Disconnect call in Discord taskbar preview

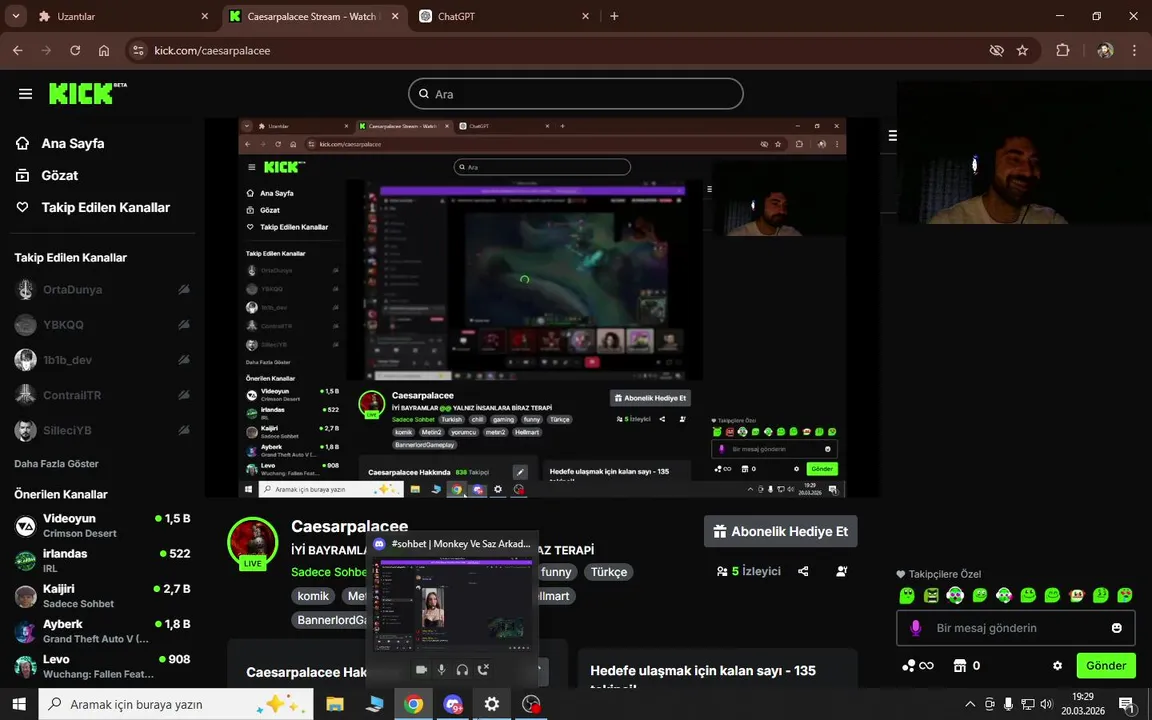(483, 670)
